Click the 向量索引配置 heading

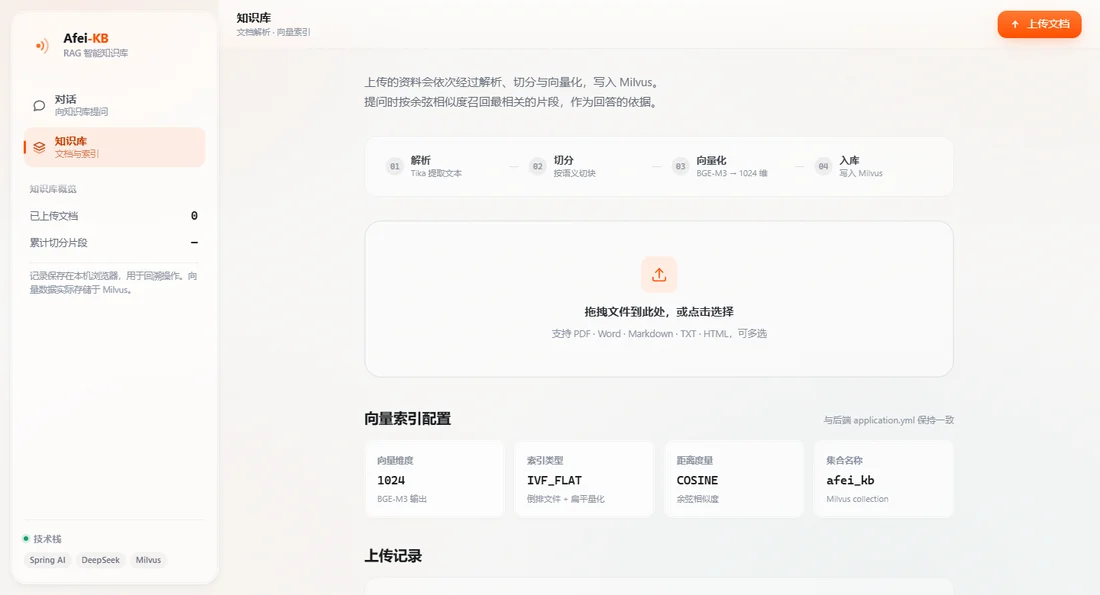407,419
